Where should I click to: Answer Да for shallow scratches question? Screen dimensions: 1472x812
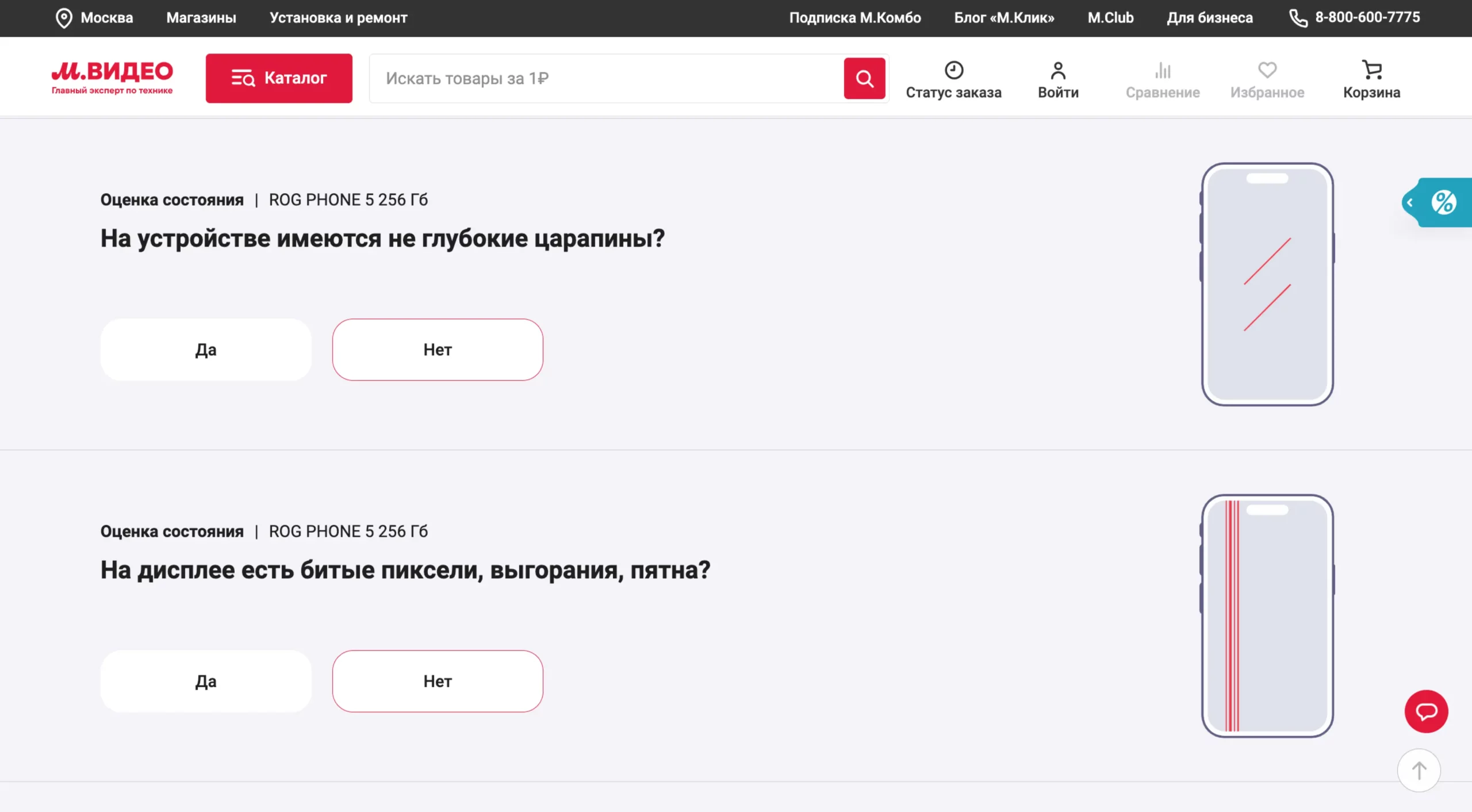(x=206, y=349)
